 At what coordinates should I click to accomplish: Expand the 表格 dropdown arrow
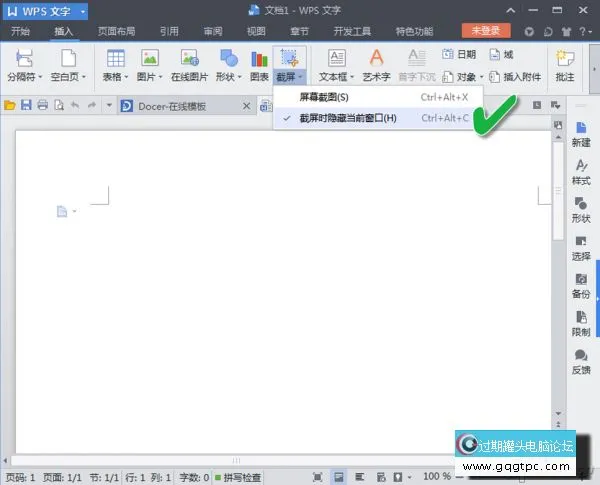(126, 77)
